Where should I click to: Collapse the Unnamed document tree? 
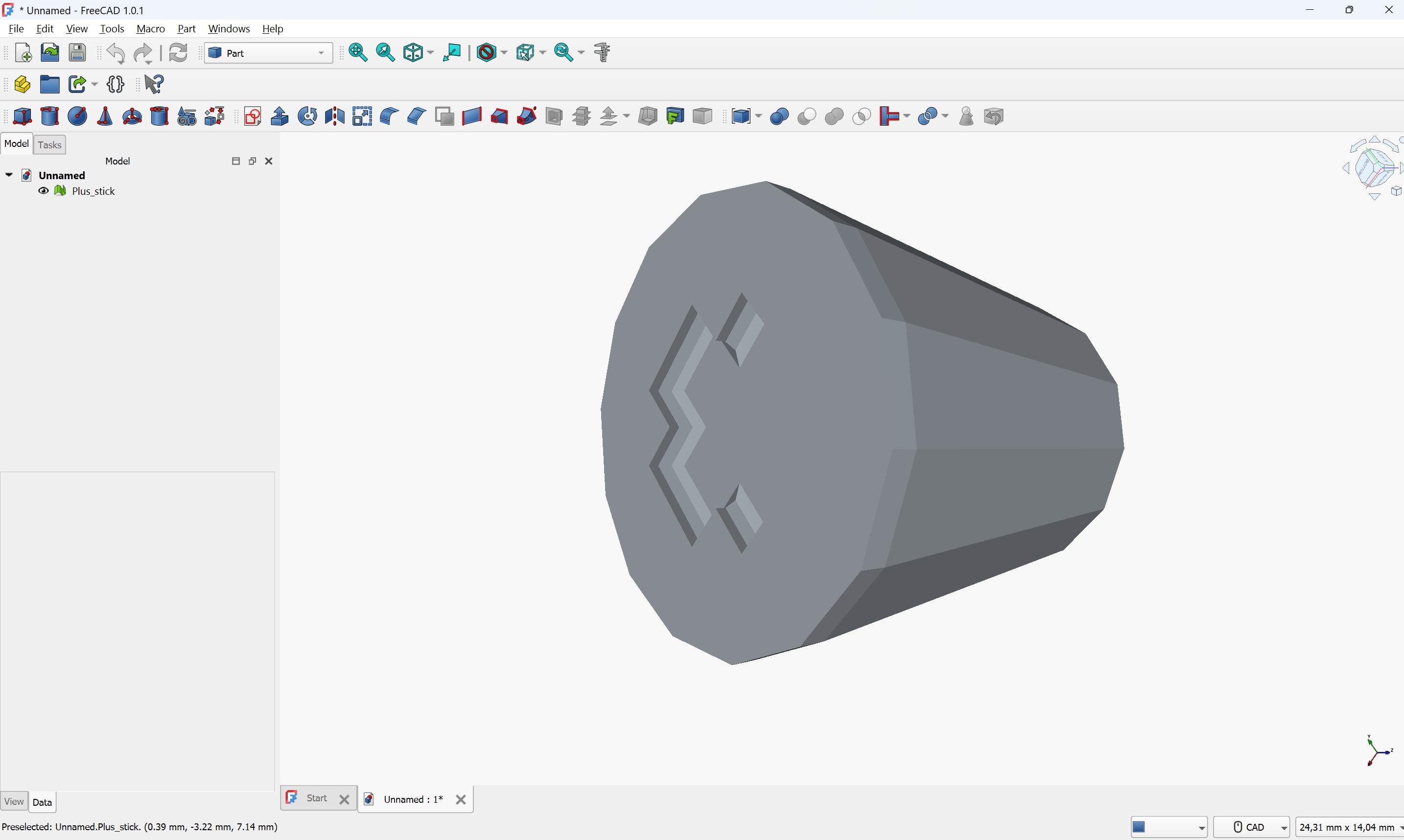[x=9, y=175]
